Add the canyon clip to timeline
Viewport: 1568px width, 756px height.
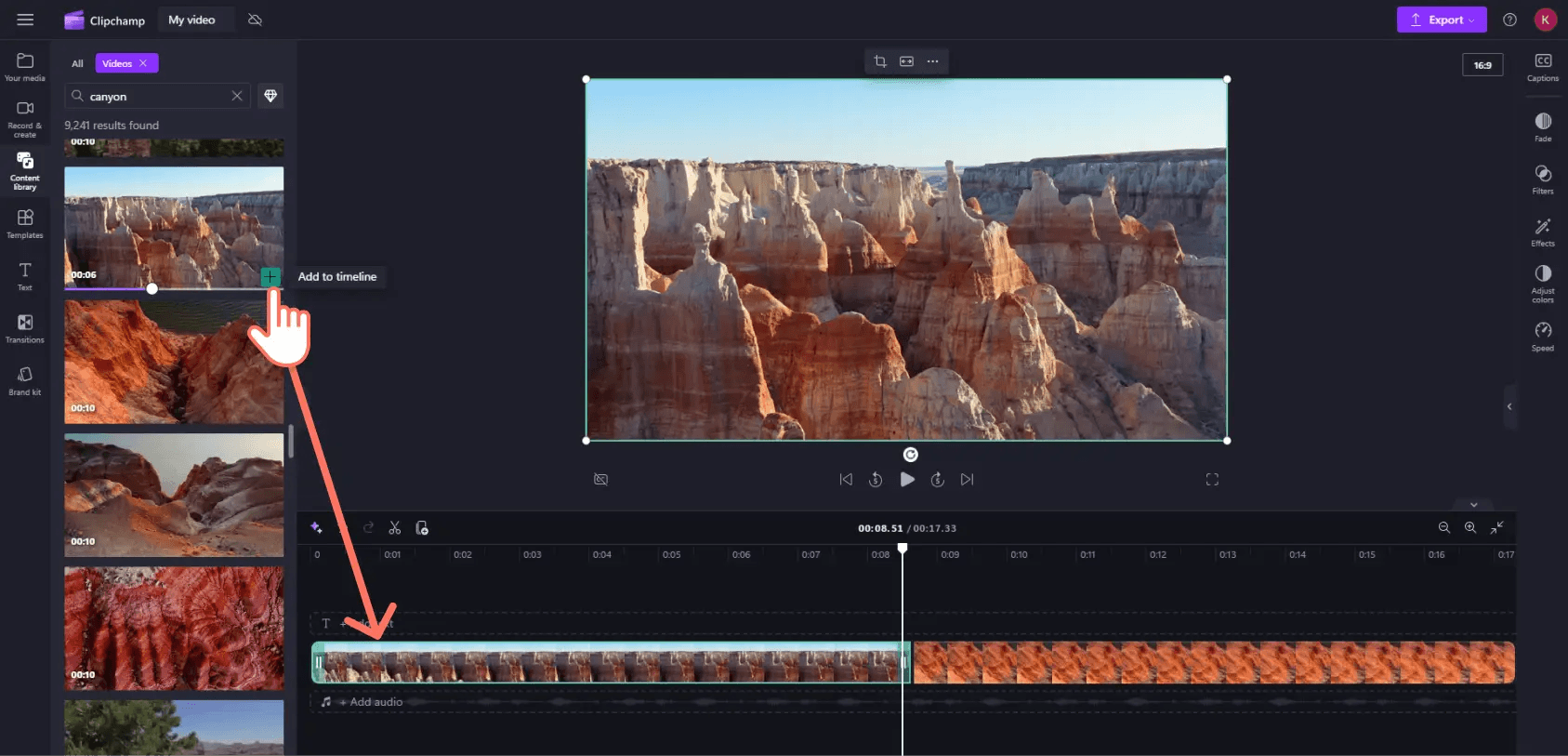pyautogui.click(x=270, y=276)
